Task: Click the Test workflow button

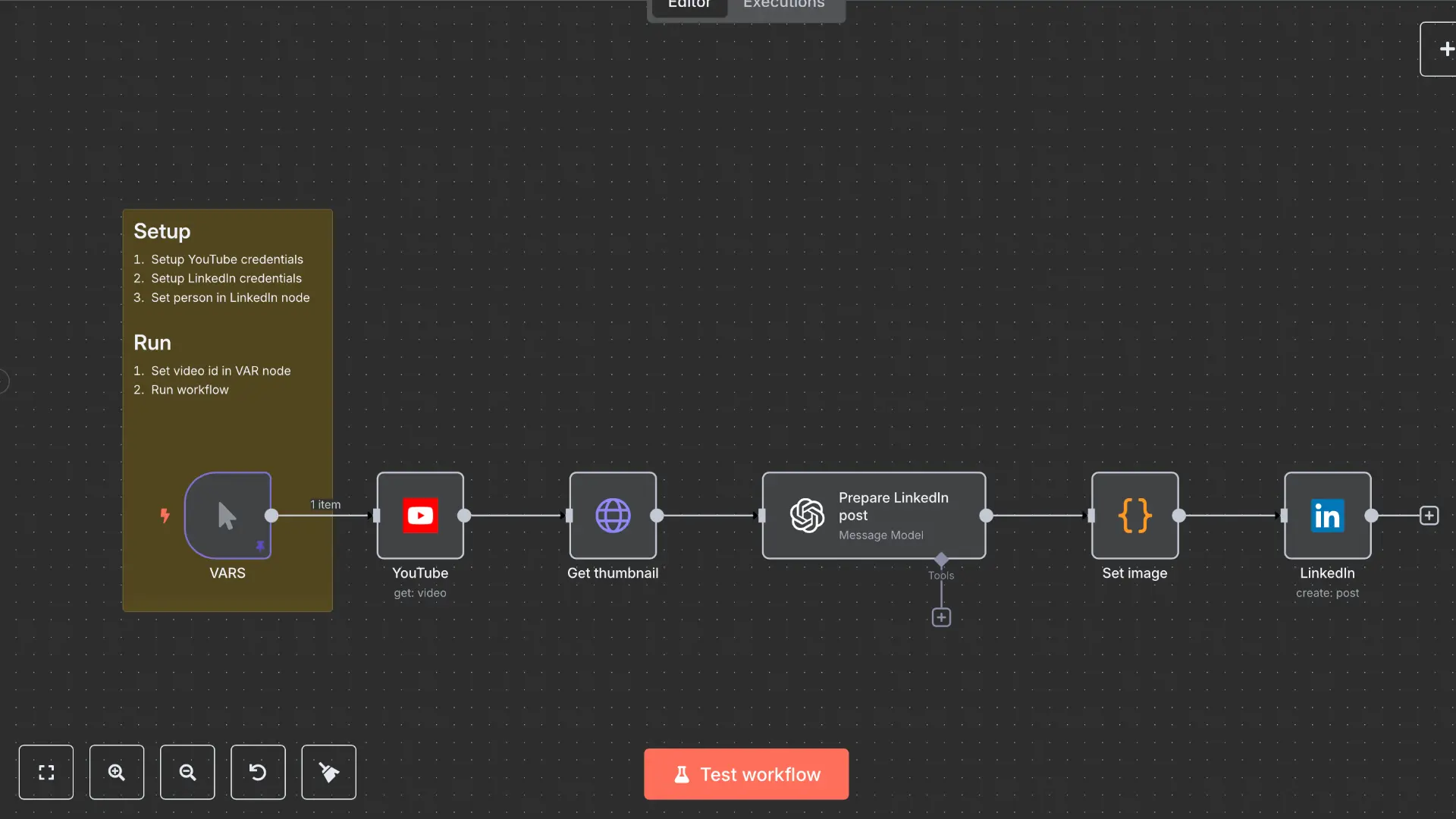Action: click(746, 773)
